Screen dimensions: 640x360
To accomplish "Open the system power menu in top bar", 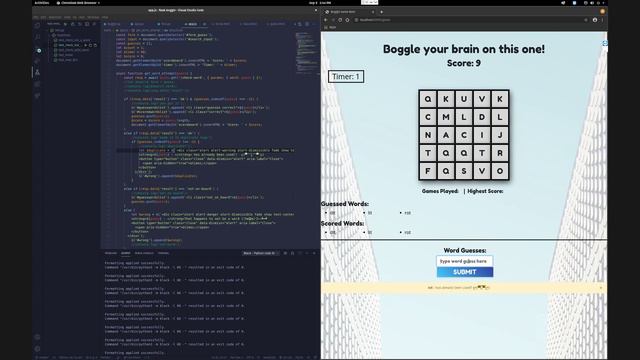I will (x=598, y=2).
